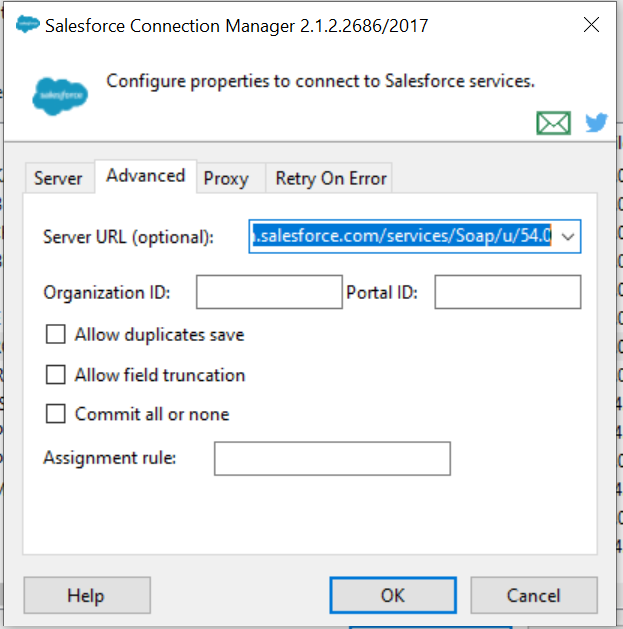
Task: Open the Twitter bird icon link
Action: coord(596,122)
